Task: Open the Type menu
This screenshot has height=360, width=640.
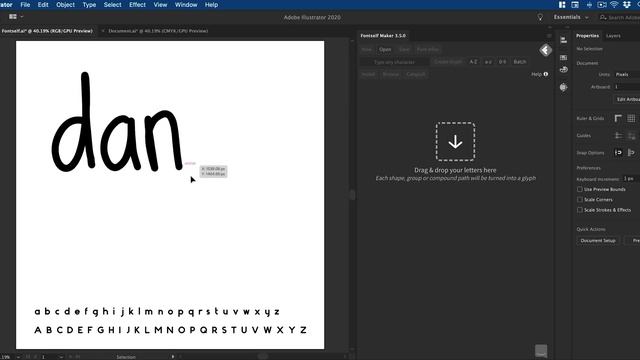Action: click(x=89, y=5)
